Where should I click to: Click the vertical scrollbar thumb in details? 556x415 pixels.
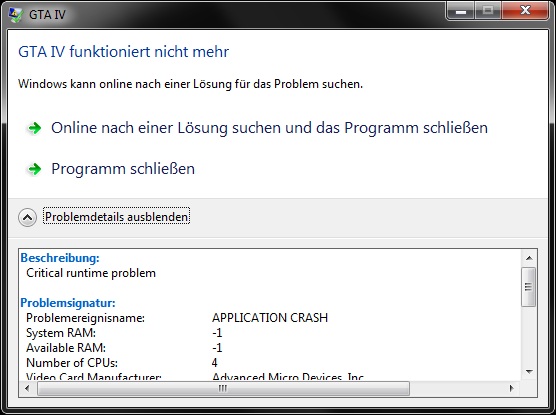pyautogui.click(x=529, y=287)
